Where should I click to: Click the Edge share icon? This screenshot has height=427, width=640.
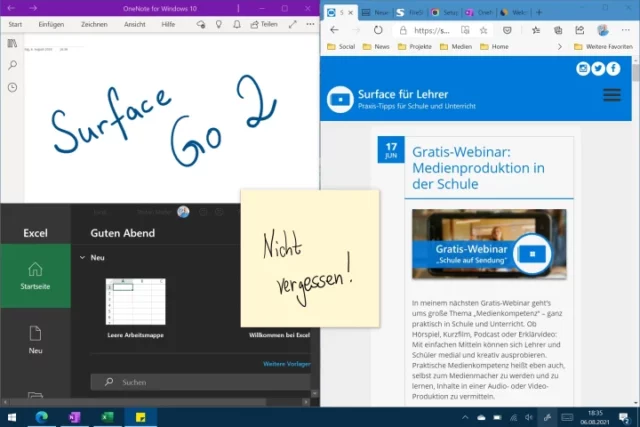point(580,30)
